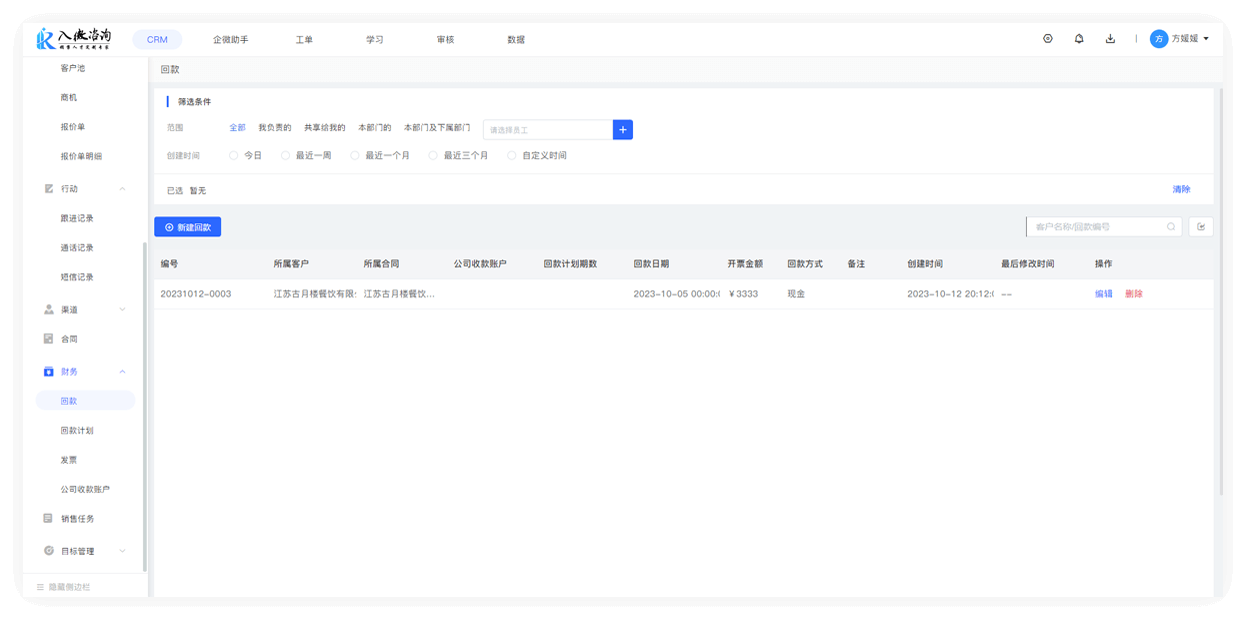Open 报价单 in the sidebar
This screenshot has height=620, width=1246.
73,127
